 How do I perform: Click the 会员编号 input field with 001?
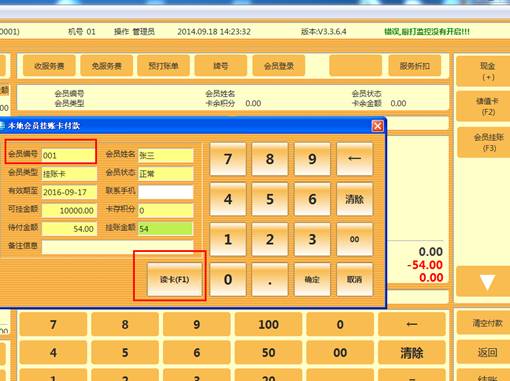pyautogui.click(x=69, y=155)
